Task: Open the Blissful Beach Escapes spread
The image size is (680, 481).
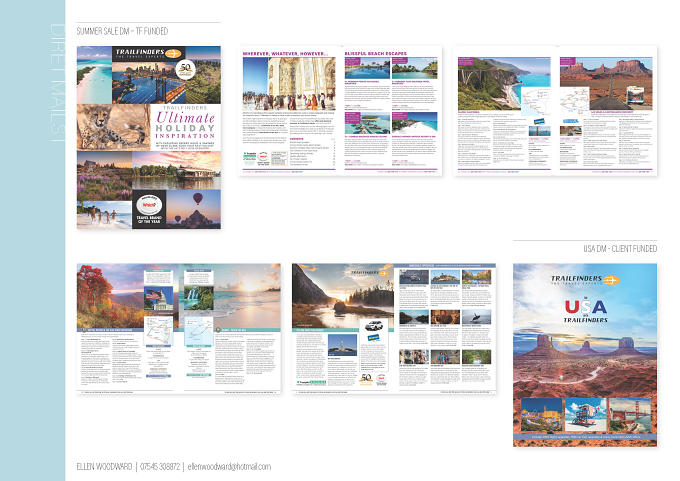Action: [340, 111]
